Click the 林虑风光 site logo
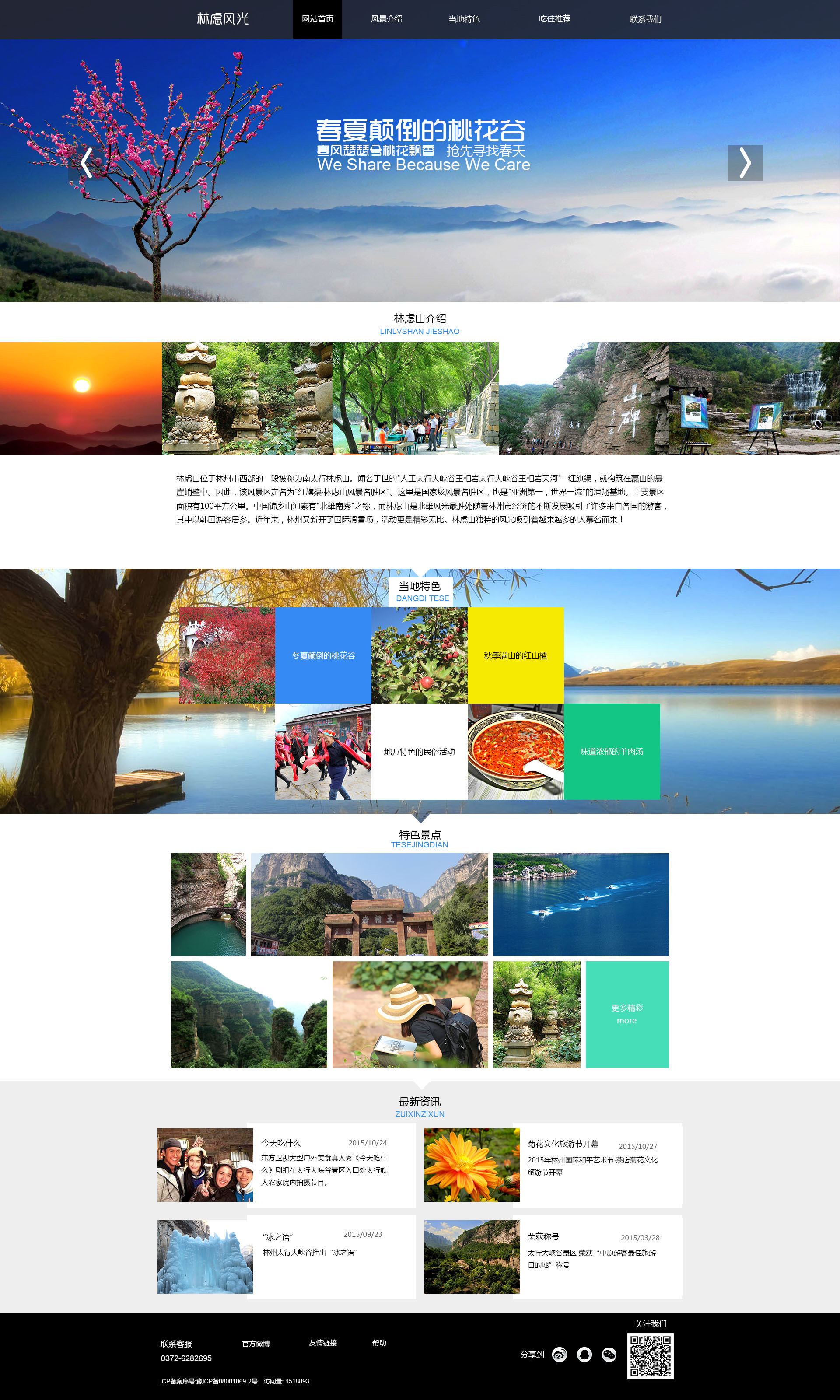Image resolution: width=840 pixels, height=1400 pixels. point(222,19)
